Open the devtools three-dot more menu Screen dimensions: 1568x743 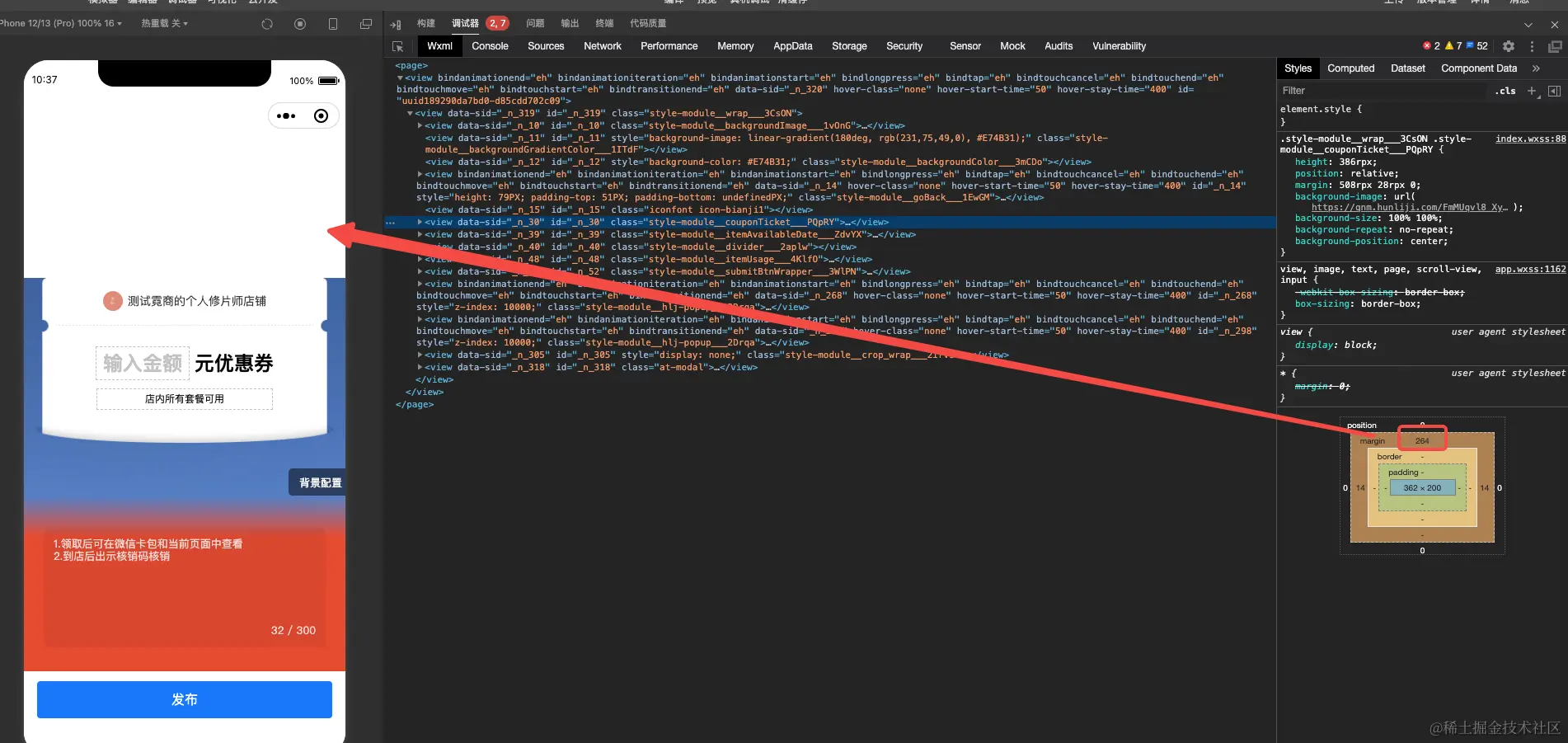click(1533, 46)
